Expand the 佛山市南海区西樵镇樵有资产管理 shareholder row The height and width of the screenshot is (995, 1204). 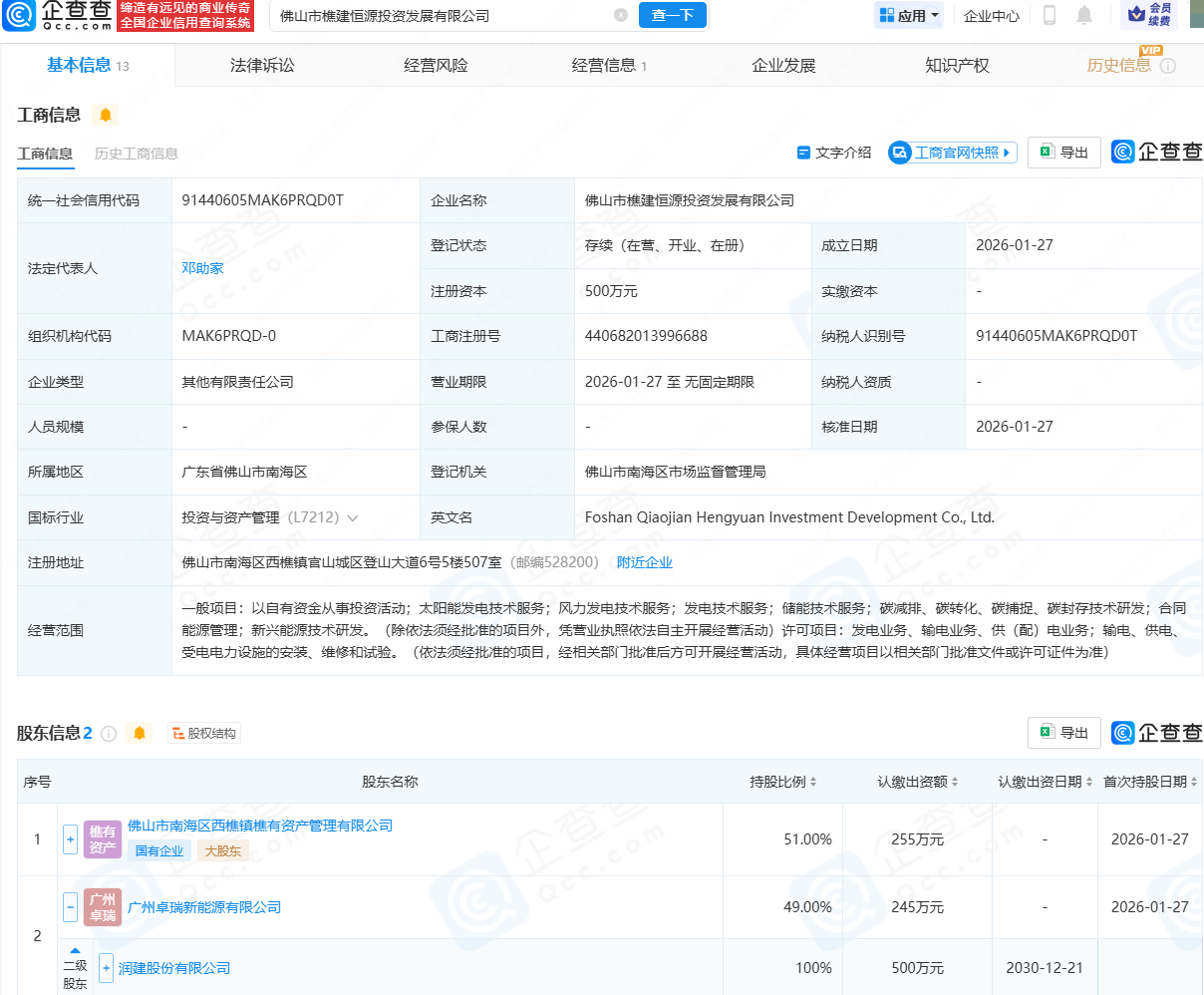tap(70, 839)
